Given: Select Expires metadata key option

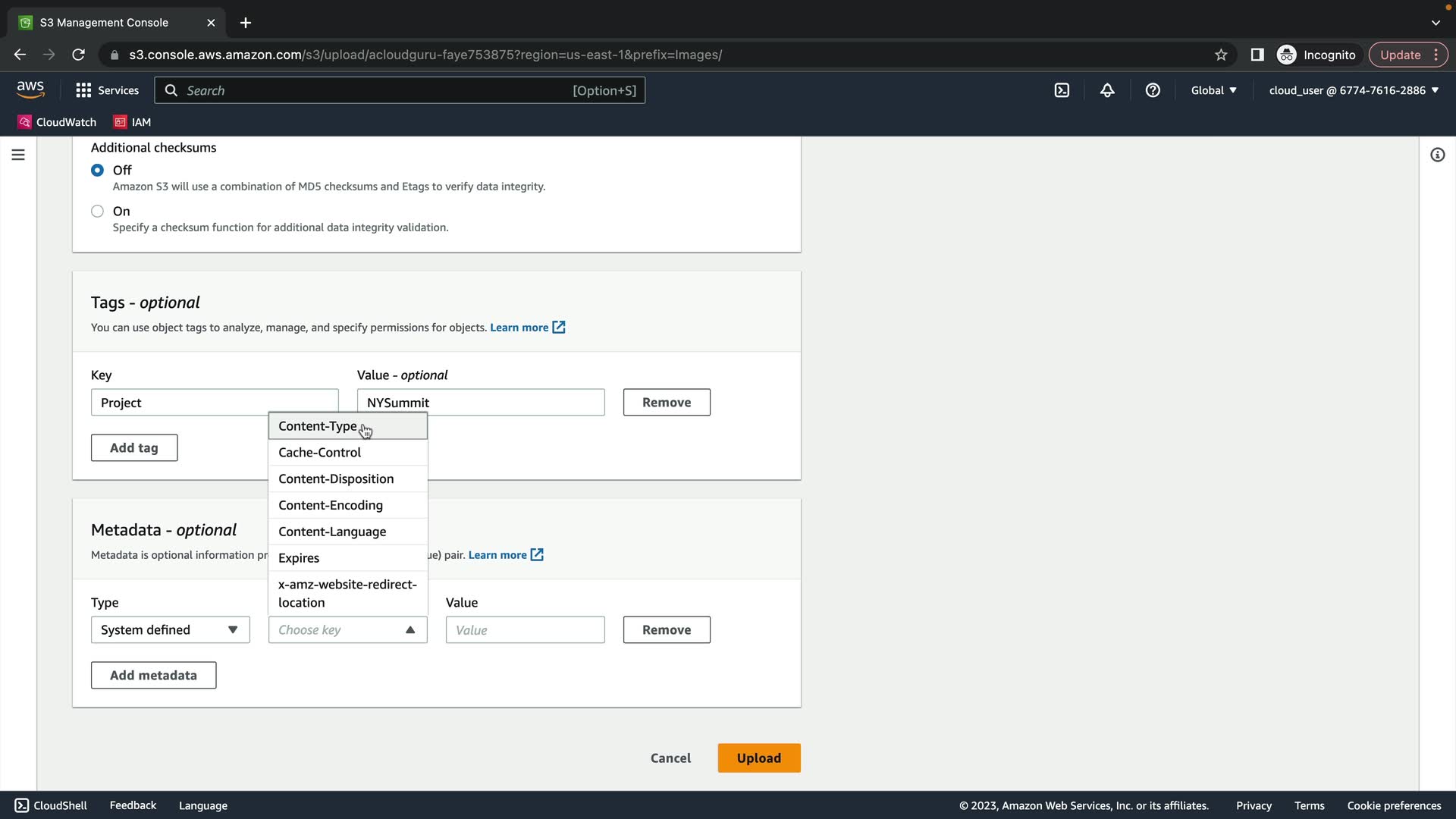Looking at the screenshot, I should tap(299, 558).
